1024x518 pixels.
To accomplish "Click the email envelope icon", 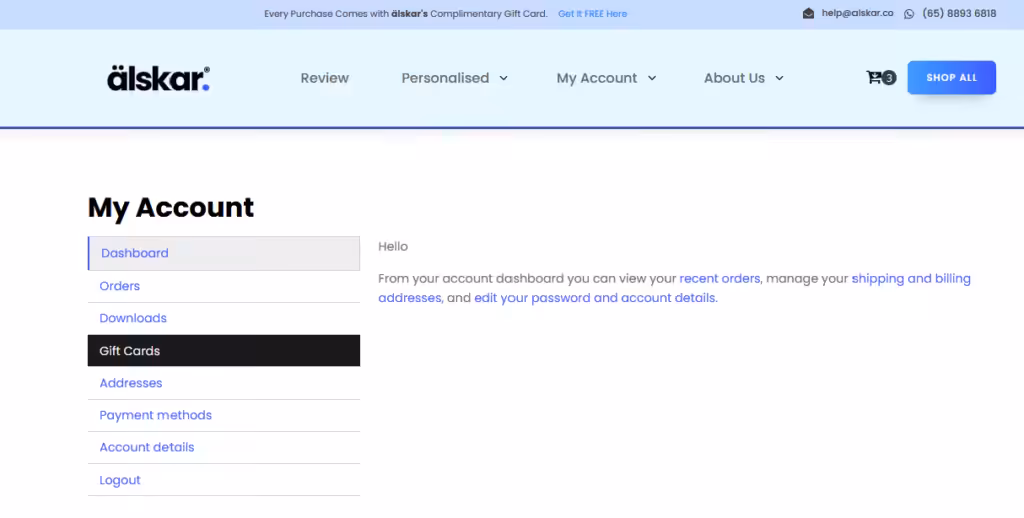I will (x=808, y=14).
